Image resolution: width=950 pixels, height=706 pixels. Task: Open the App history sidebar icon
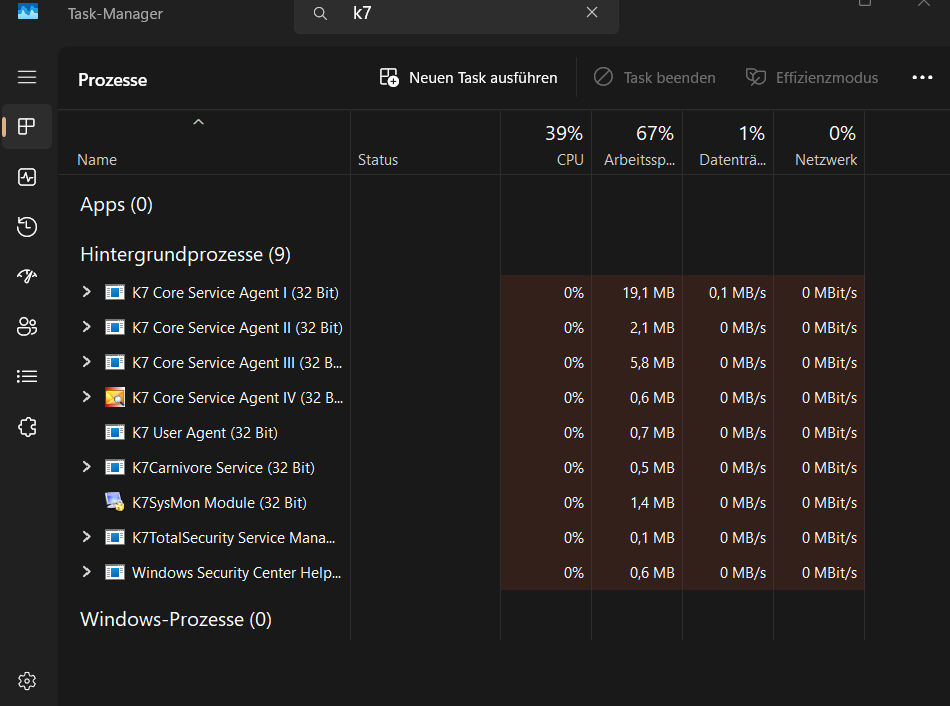click(27, 227)
